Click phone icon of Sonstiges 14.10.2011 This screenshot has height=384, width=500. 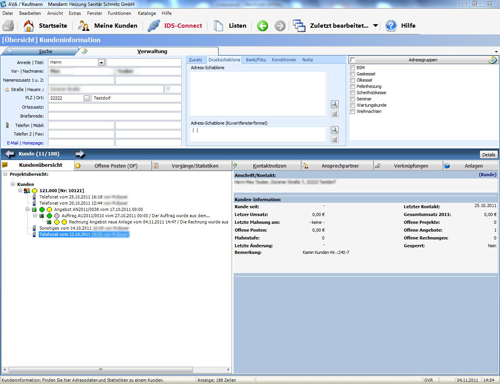34,228
